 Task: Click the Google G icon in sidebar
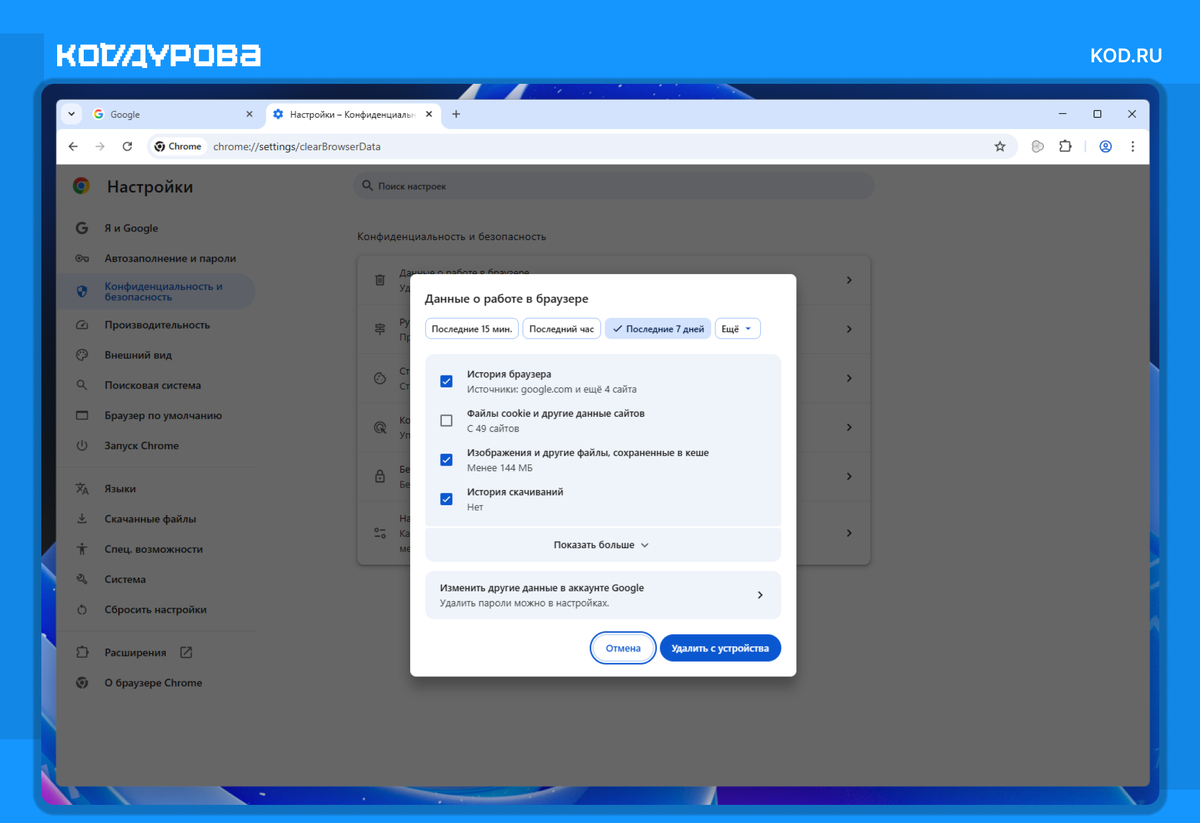coord(82,228)
